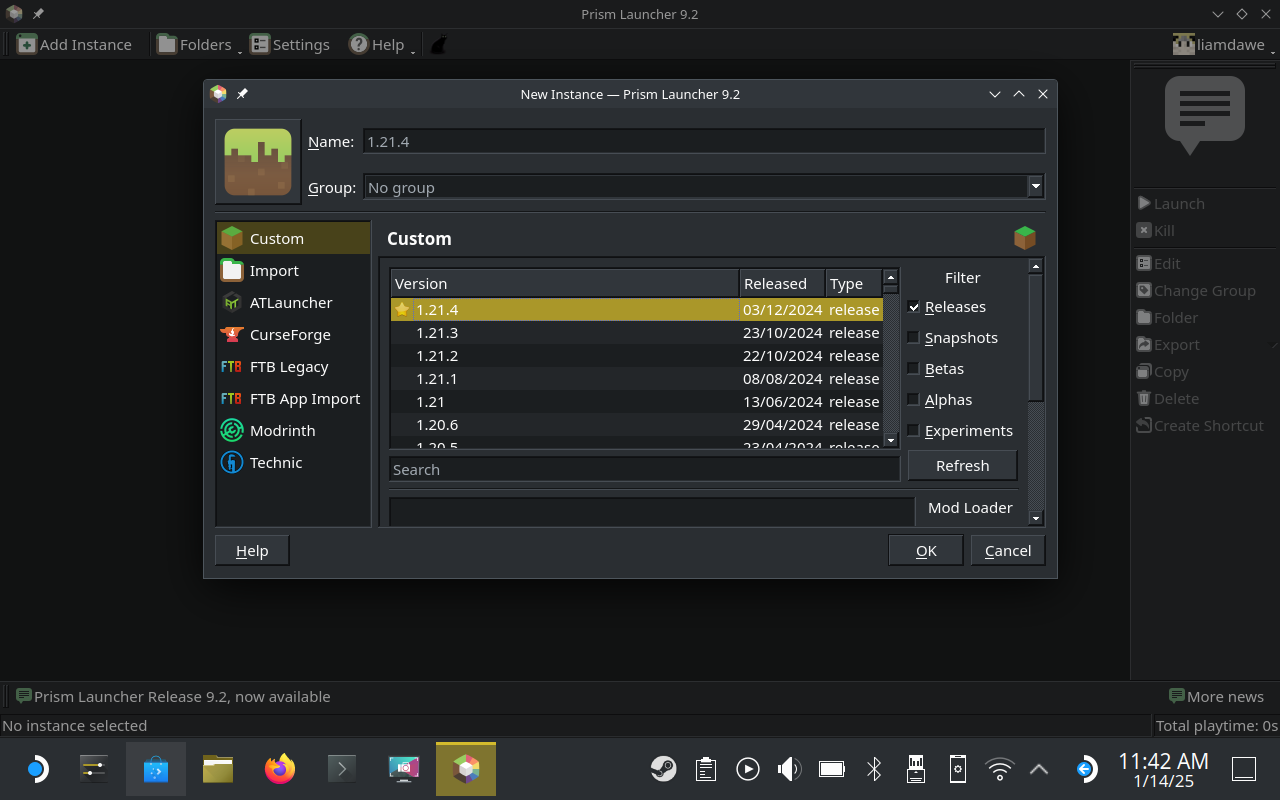Click Add Instance in the toolbar
Viewport: 1280px width, 800px height.
[75, 45]
